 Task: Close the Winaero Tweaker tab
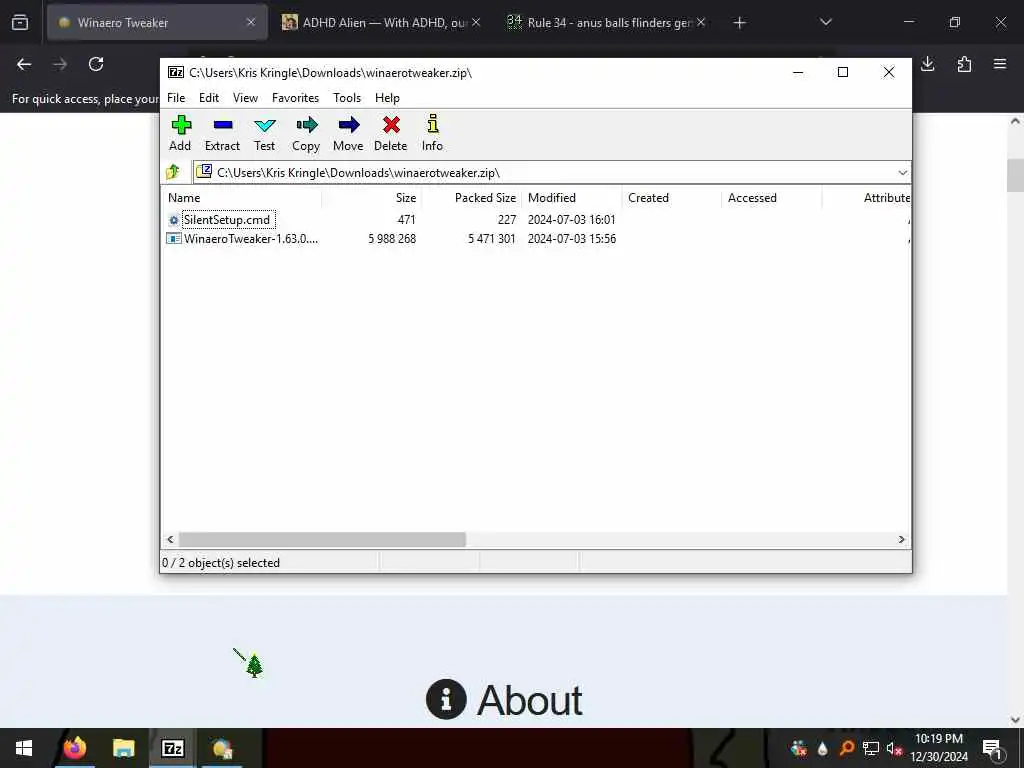(251, 23)
